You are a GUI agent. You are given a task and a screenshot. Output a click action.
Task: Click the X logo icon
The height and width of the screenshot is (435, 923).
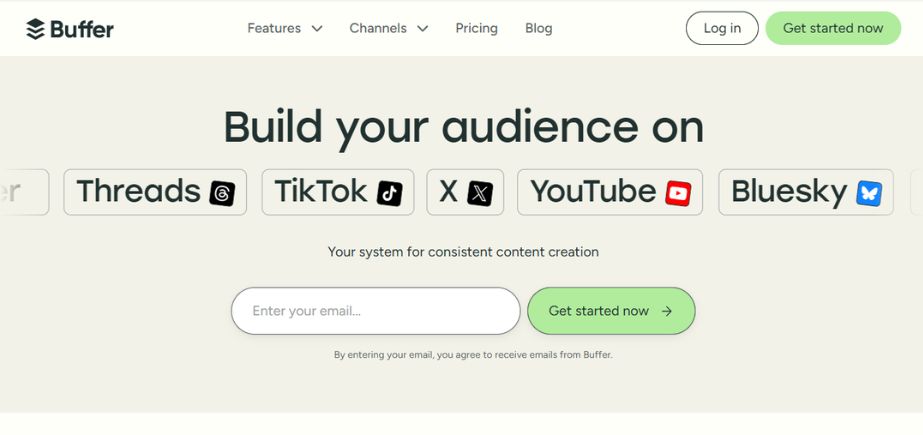click(480, 193)
